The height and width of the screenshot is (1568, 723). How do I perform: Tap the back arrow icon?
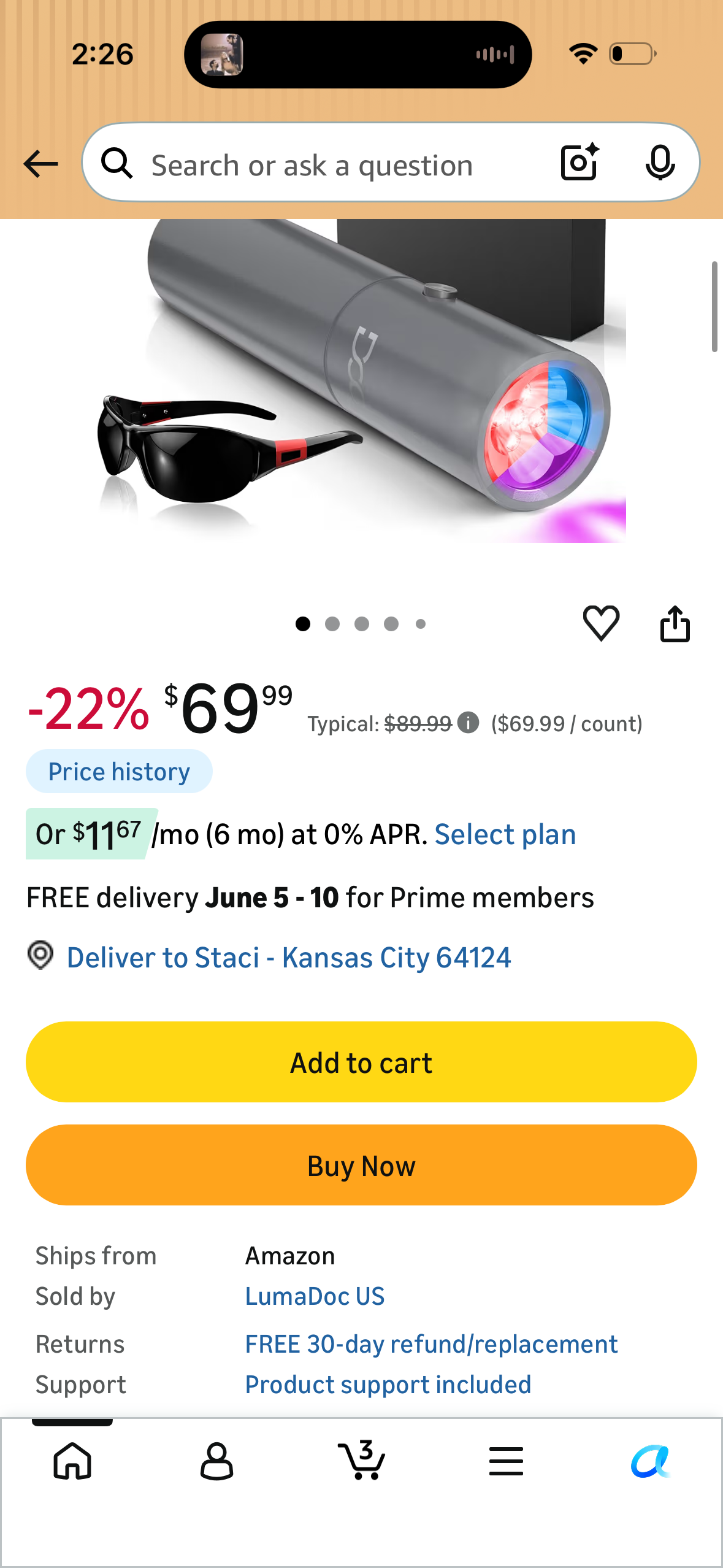pos(40,164)
